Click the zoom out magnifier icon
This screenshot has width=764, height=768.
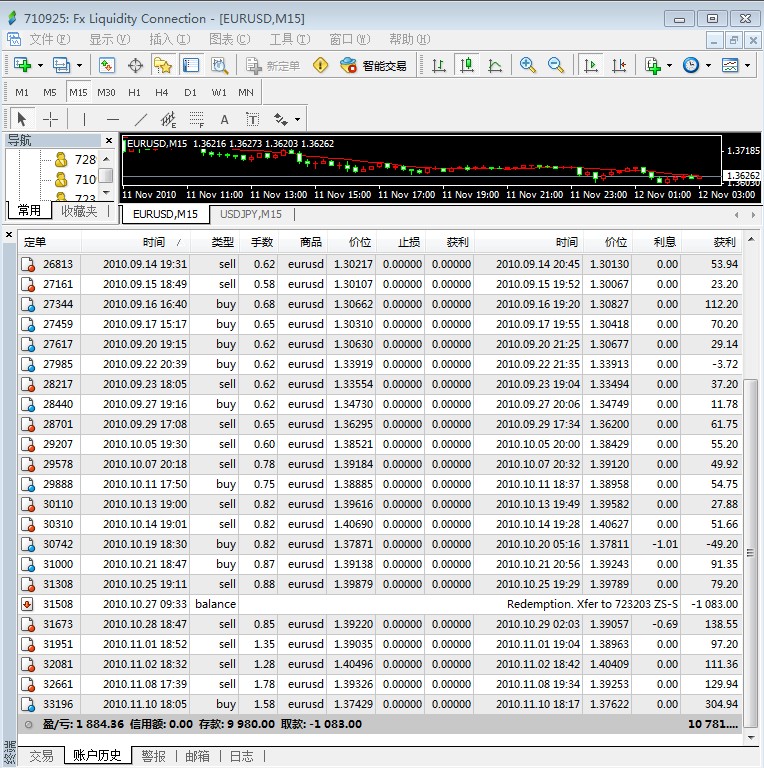pyautogui.click(x=556, y=65)
